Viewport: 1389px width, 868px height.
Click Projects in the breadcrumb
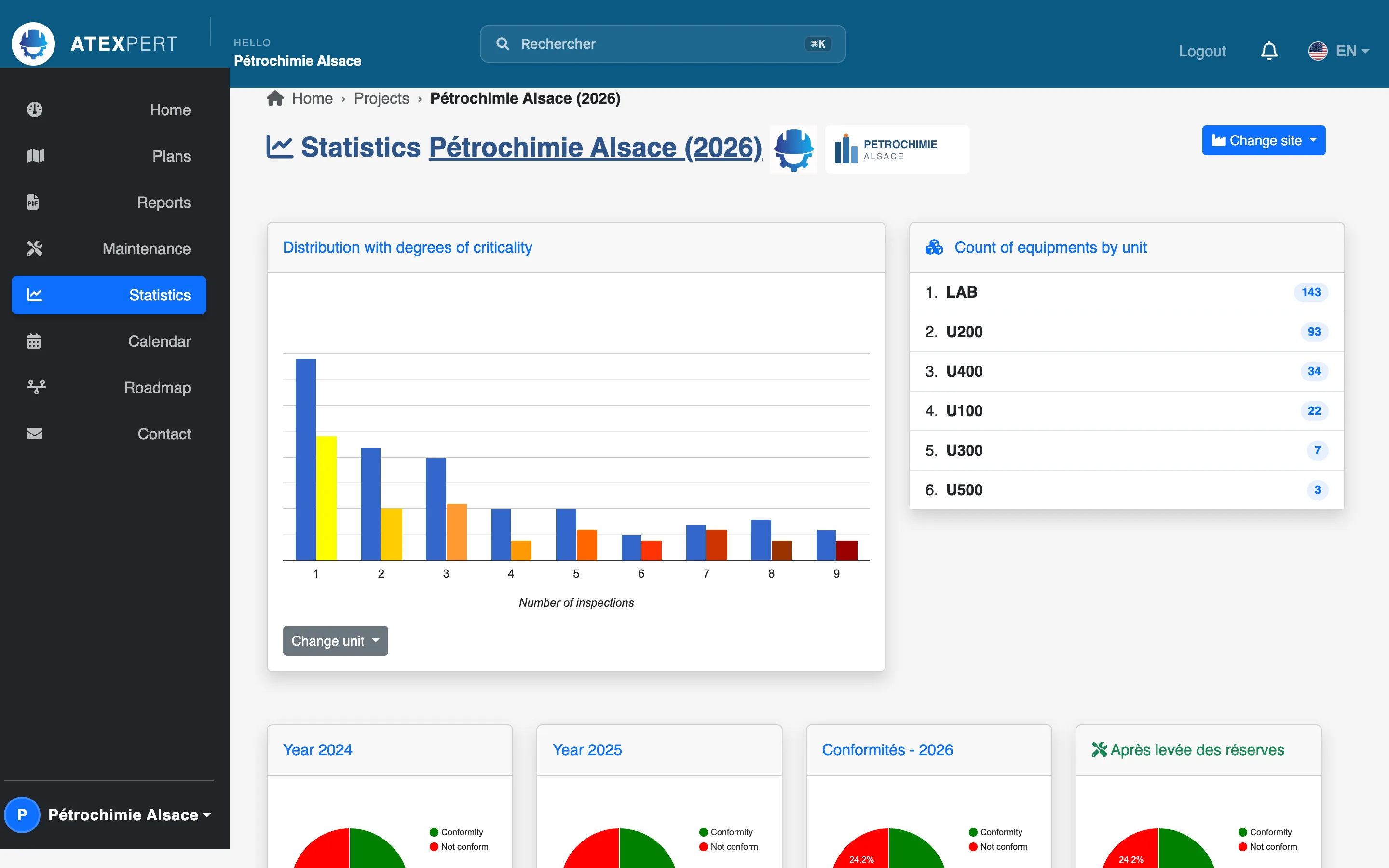click(381, 98)
